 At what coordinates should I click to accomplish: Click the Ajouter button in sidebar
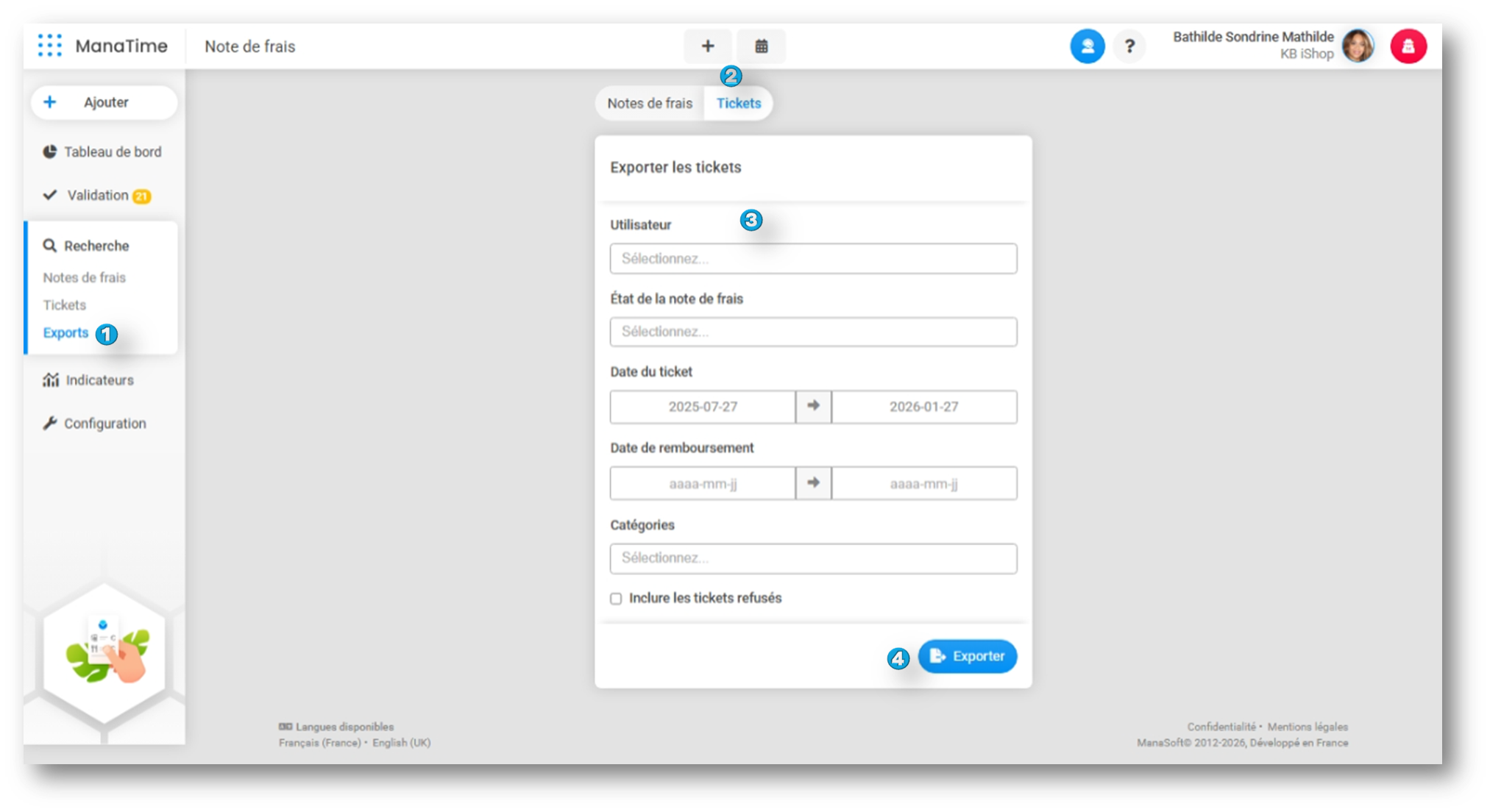[x=104, y=102]
